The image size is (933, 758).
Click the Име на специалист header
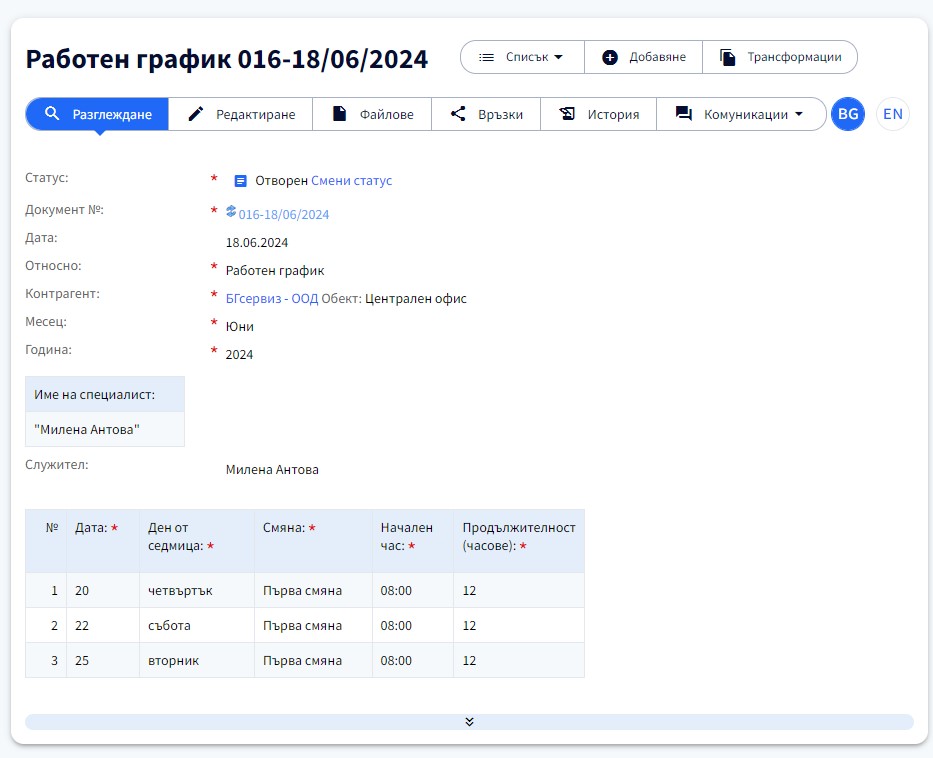105,394
